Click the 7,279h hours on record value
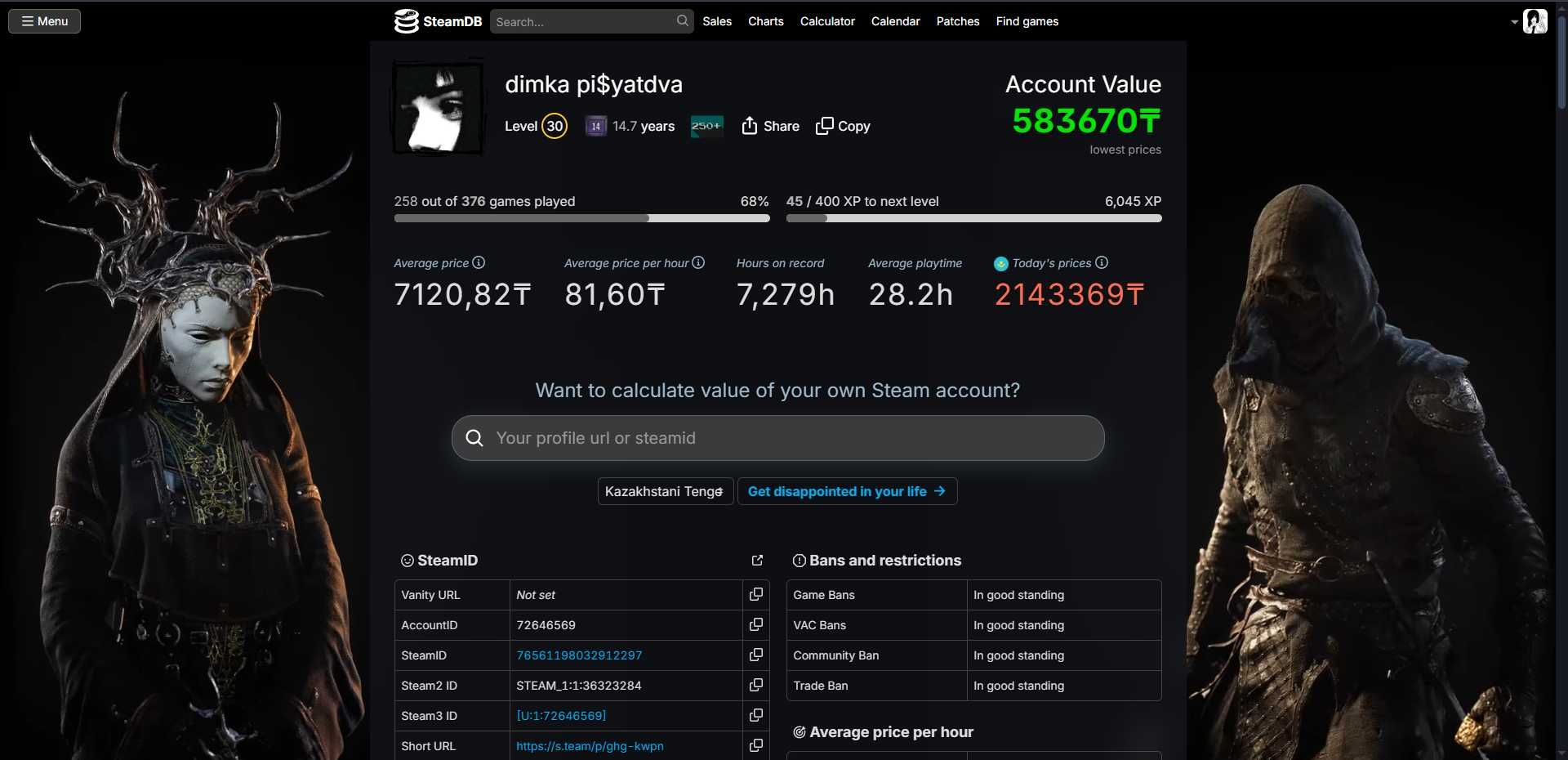 coord(786,294)
